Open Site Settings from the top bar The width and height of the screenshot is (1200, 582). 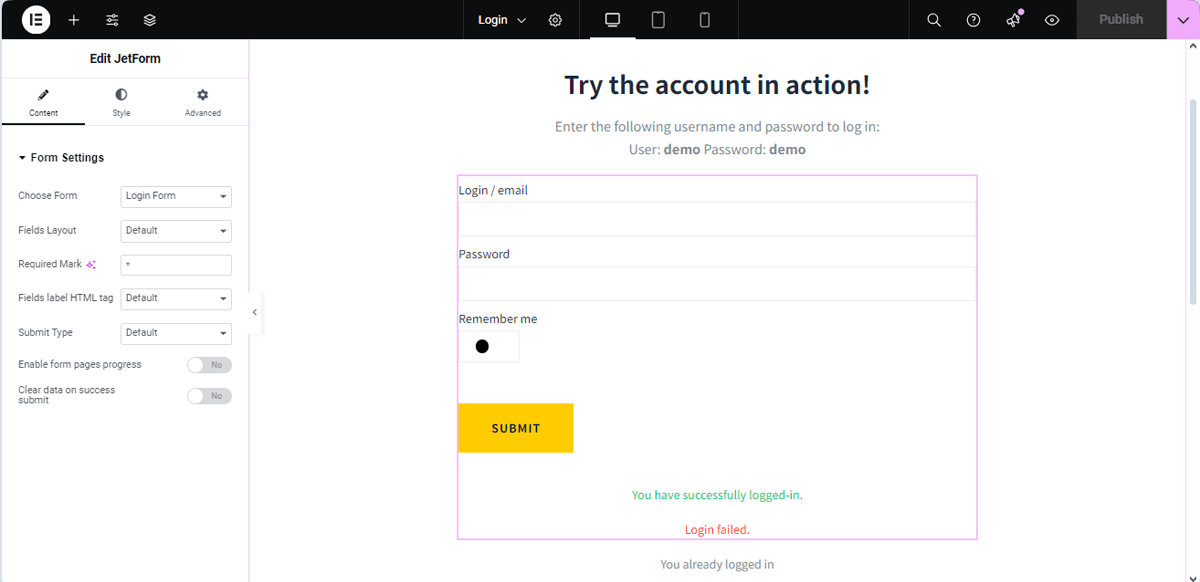pos(555,19)
